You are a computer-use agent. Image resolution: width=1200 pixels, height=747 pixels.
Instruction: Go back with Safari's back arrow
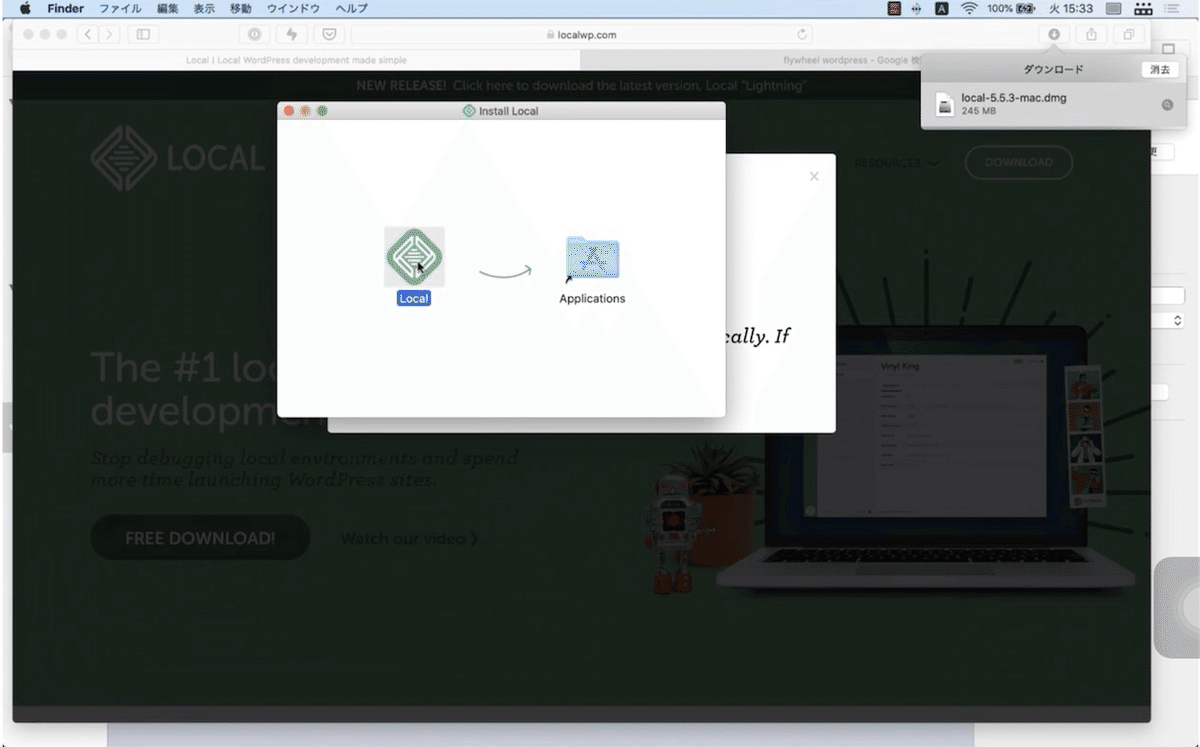click(x=87, y=34)
